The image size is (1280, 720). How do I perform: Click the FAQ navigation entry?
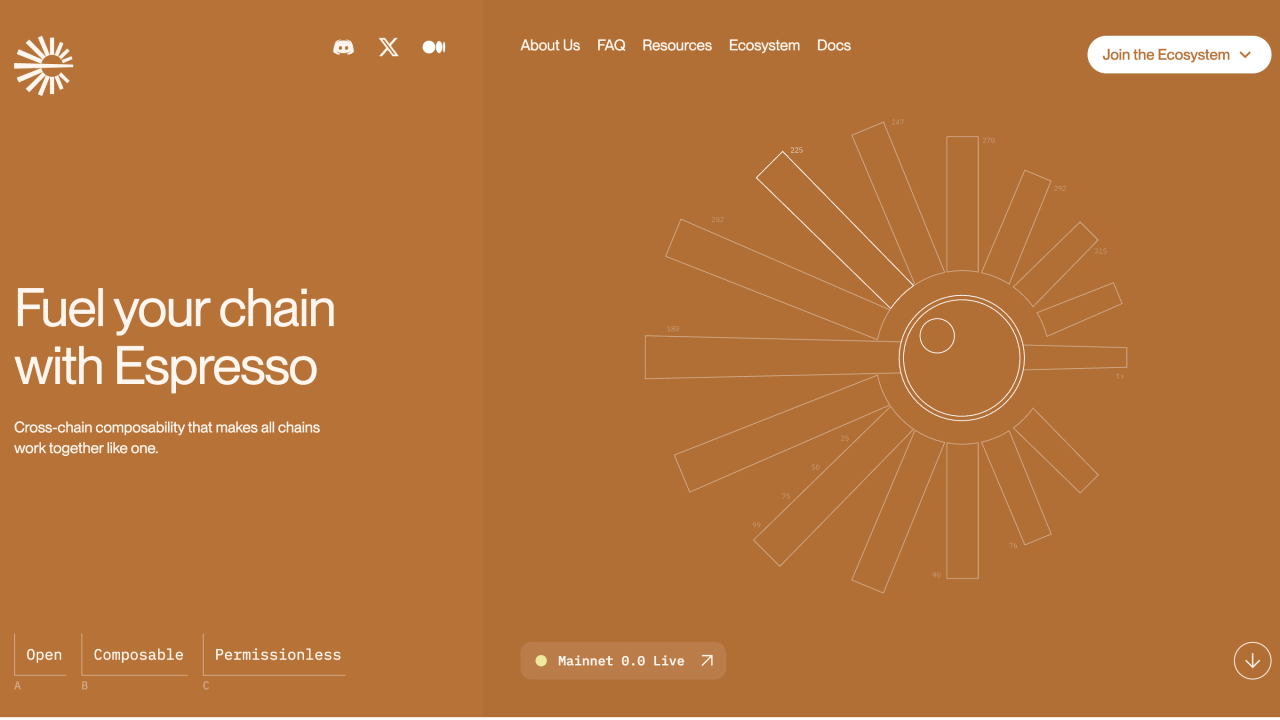click(x=611, y=45)
